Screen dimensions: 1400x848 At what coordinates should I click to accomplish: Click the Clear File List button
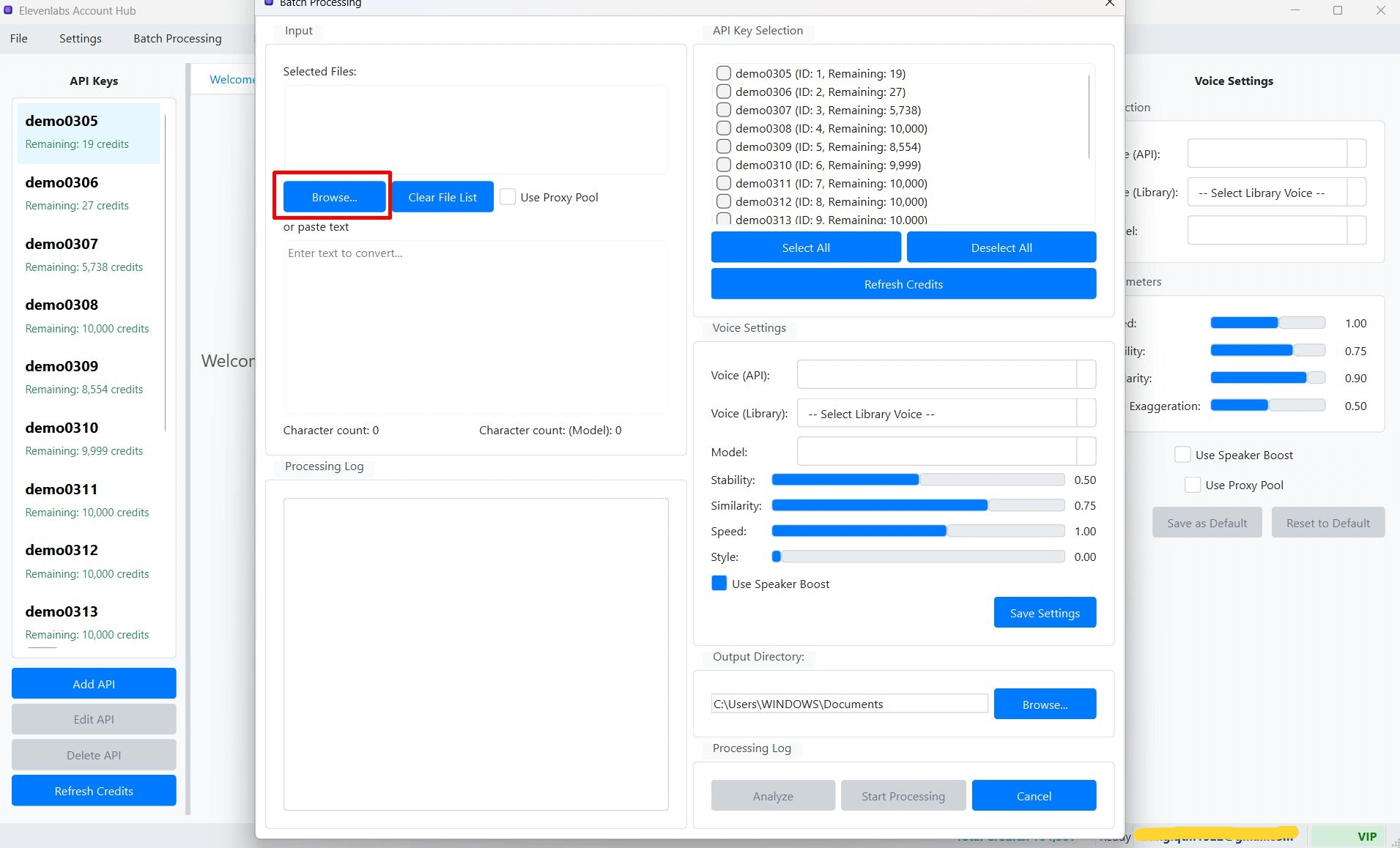442,197
